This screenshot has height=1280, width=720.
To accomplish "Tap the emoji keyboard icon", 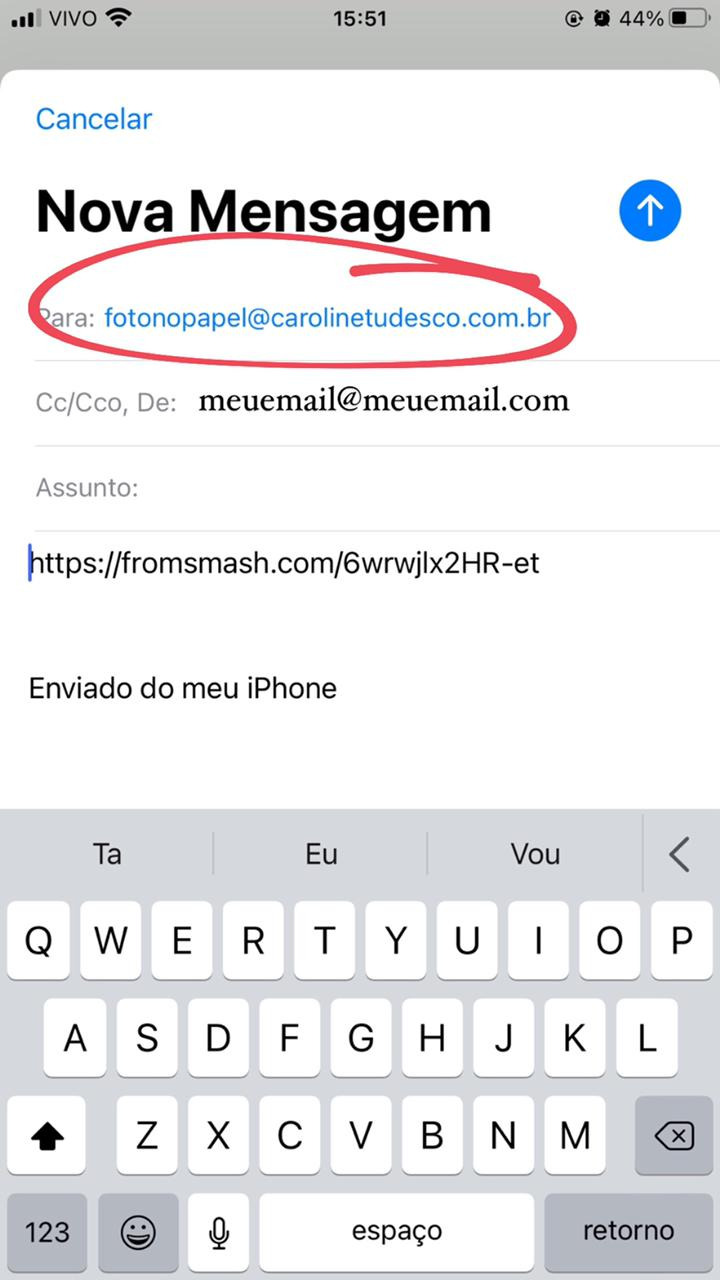I will [138, 1231].
